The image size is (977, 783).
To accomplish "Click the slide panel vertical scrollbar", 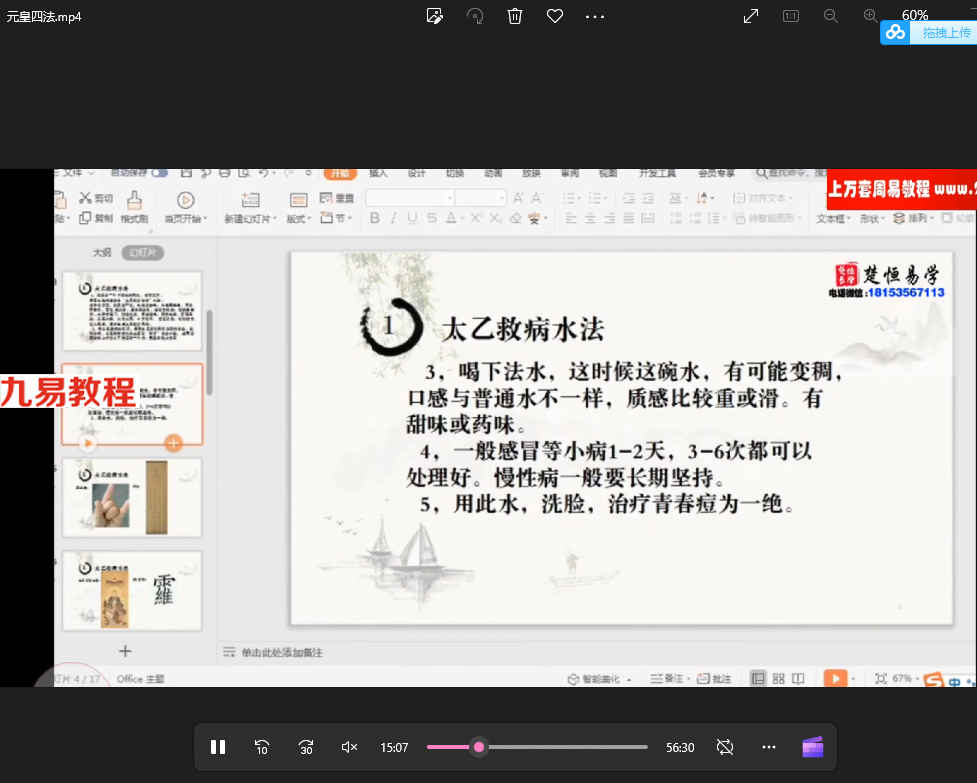I will 209,352.
